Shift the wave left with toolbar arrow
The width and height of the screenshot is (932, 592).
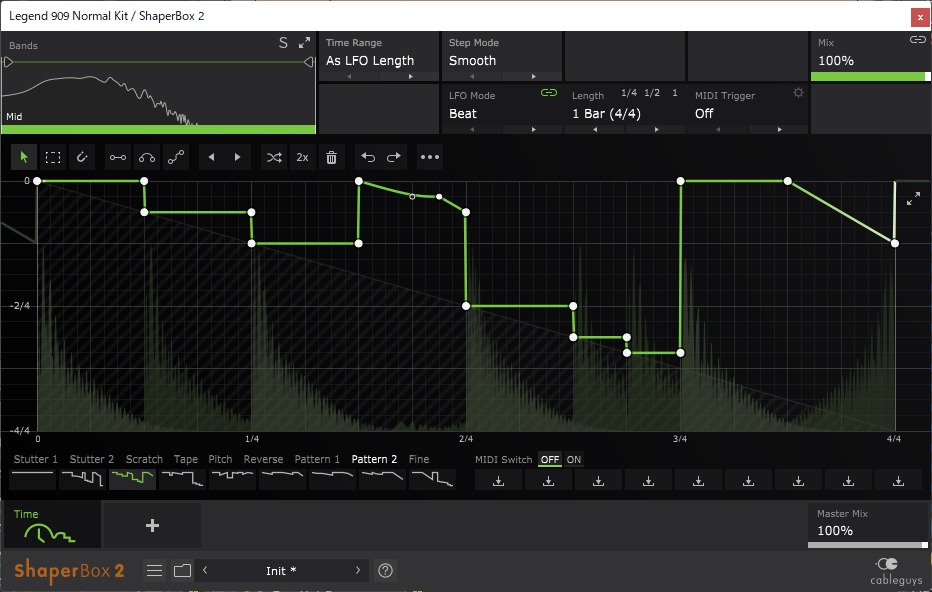coord(211,158)
